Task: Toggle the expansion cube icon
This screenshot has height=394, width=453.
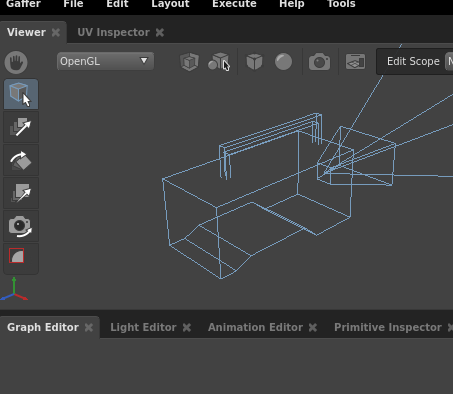Action: pos(189,62)
